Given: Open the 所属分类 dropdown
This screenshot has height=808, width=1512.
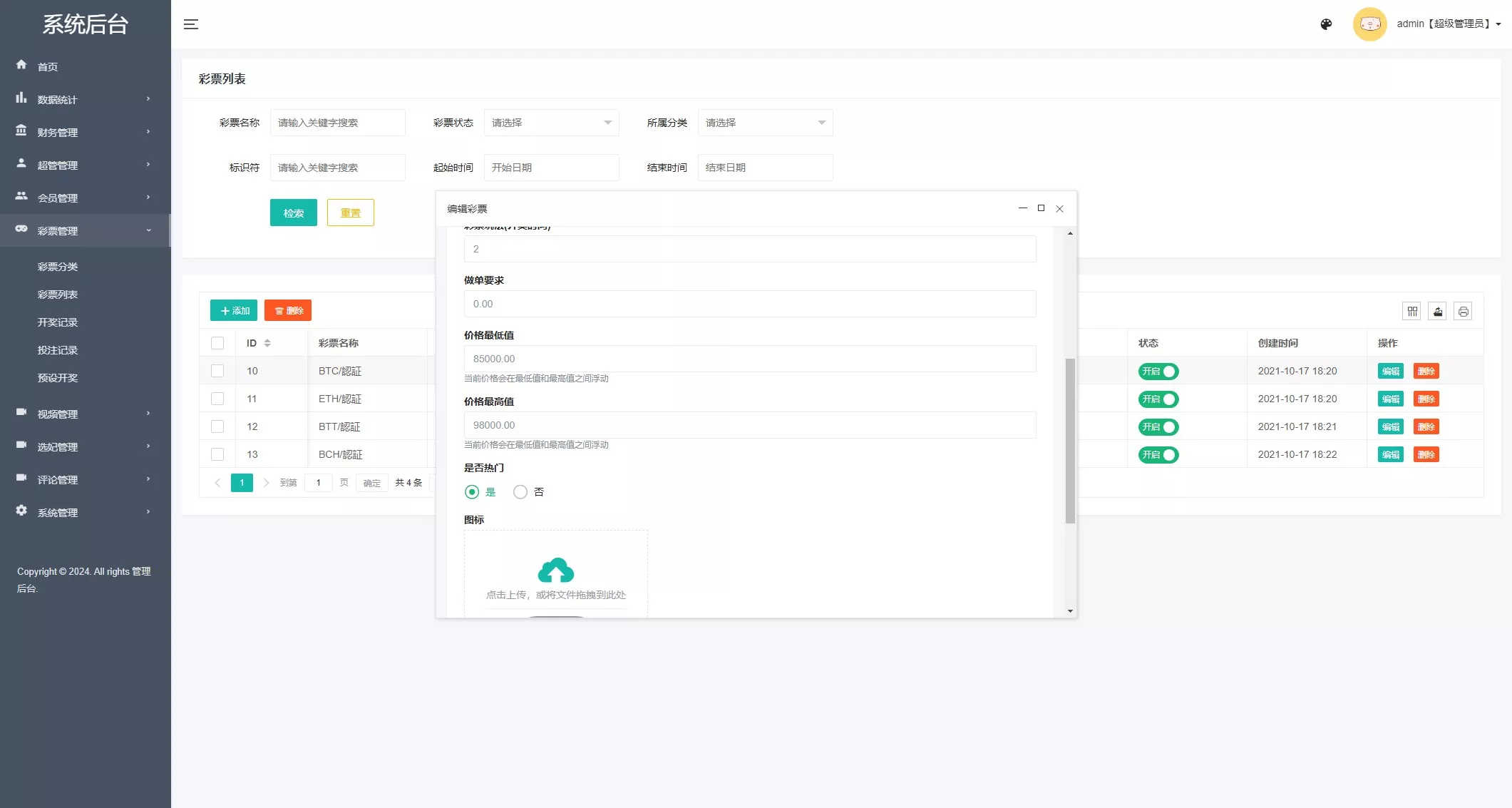Looking at the screenshot, I should pyautogui.click(x=765, y=123).
